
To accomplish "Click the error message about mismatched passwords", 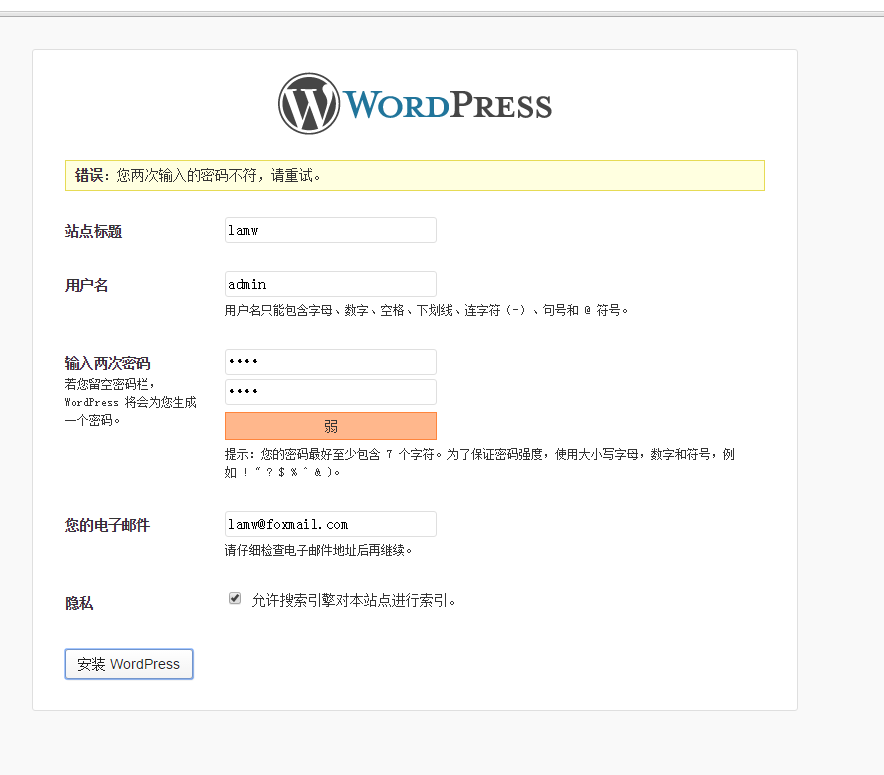I will (x=415, y=175).
